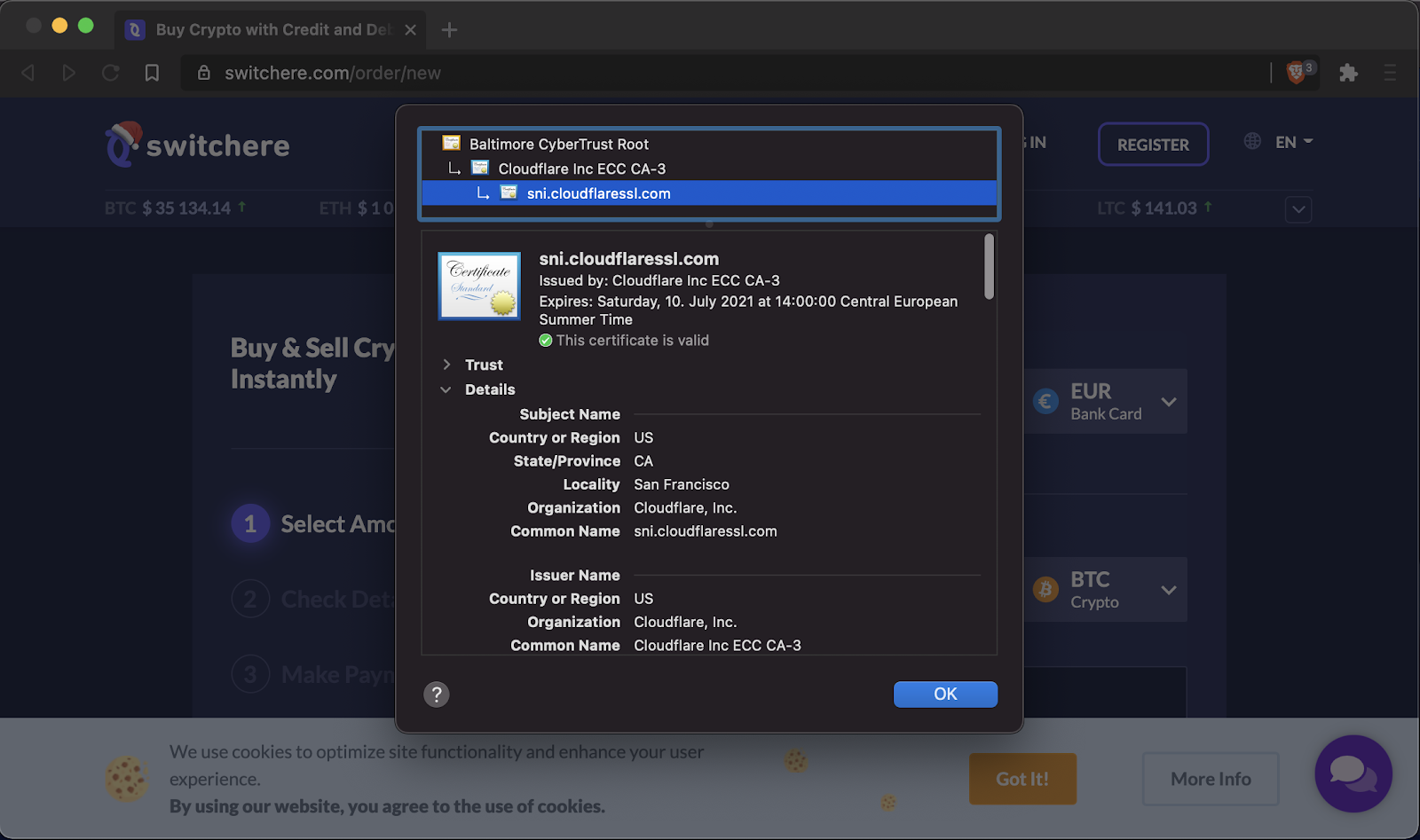Click the certificate thumbnail image

pyautogui.click(x=479, y=286)
